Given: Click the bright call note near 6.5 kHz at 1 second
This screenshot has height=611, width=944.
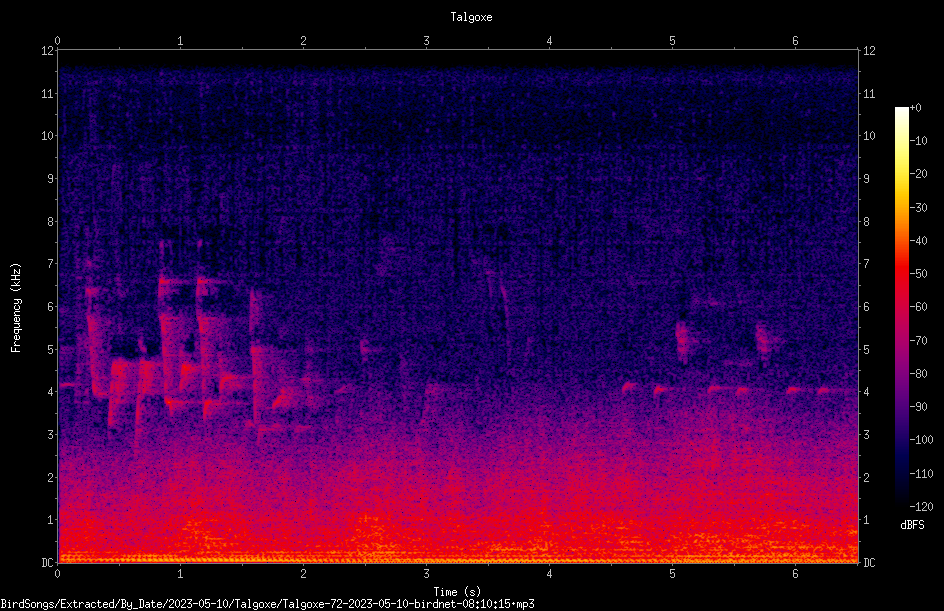Looking at the screenshot, I should tap(172, 281).
